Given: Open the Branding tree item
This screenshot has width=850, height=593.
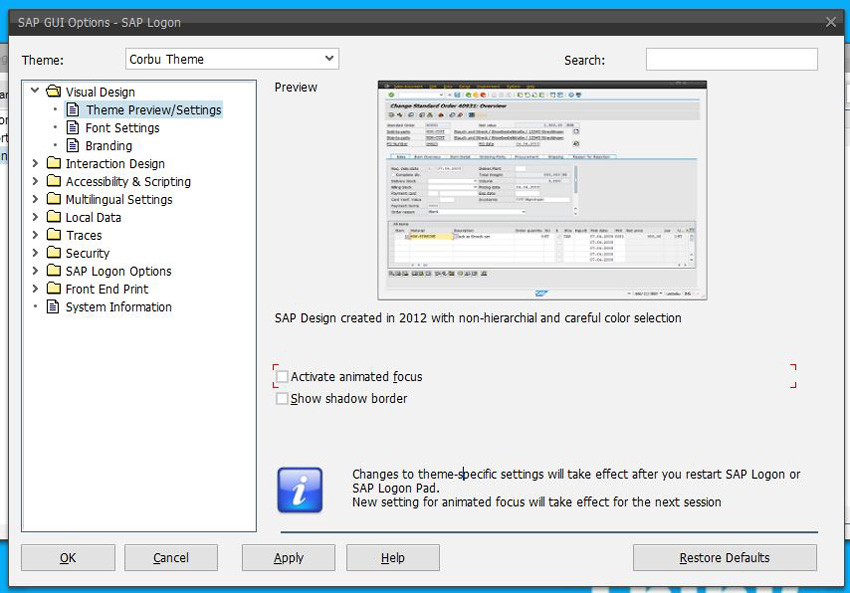Looking at the screenshot, I should [x=108, y=146].
